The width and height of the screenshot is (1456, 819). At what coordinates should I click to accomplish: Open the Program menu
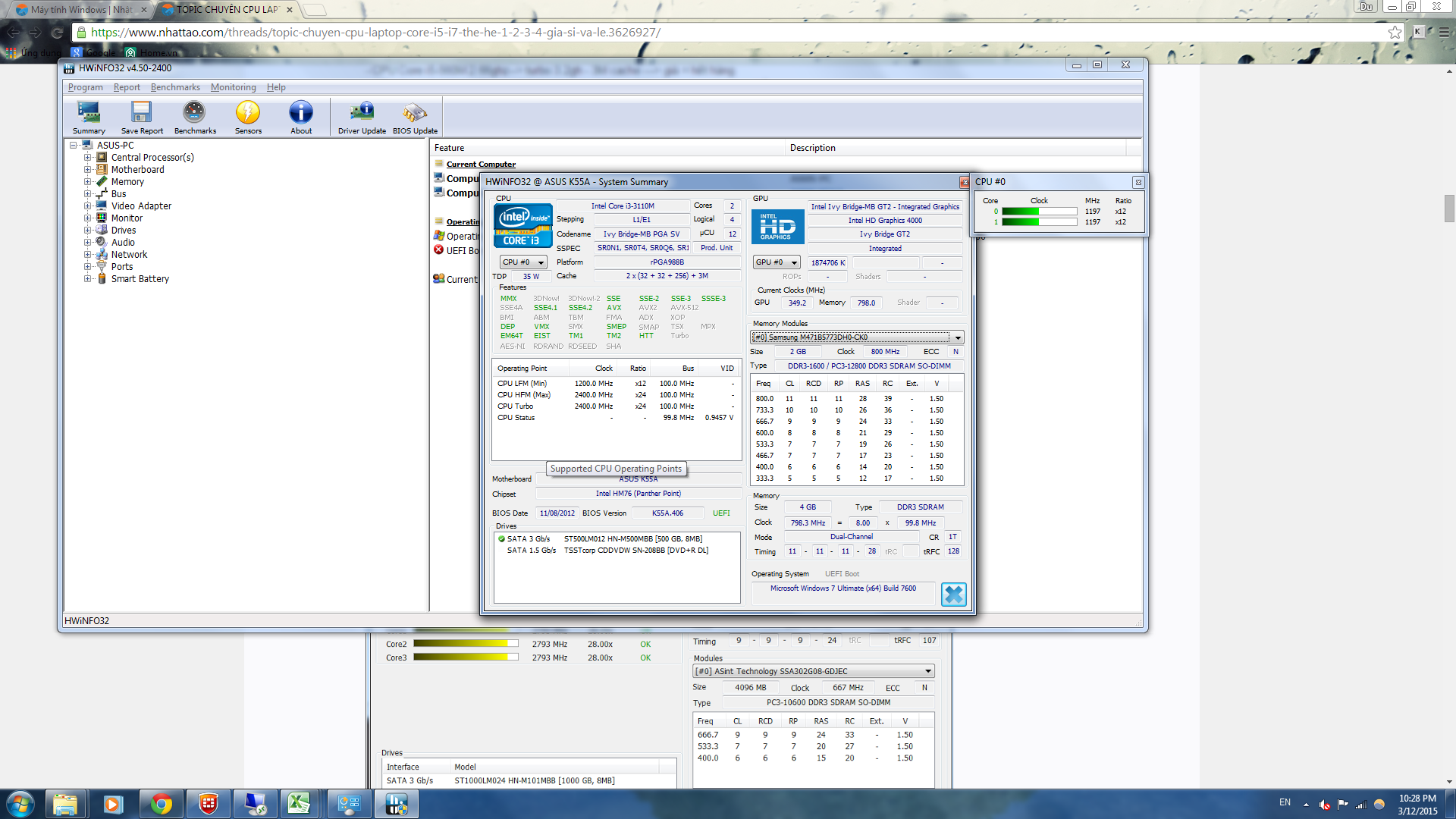point(85,87)
